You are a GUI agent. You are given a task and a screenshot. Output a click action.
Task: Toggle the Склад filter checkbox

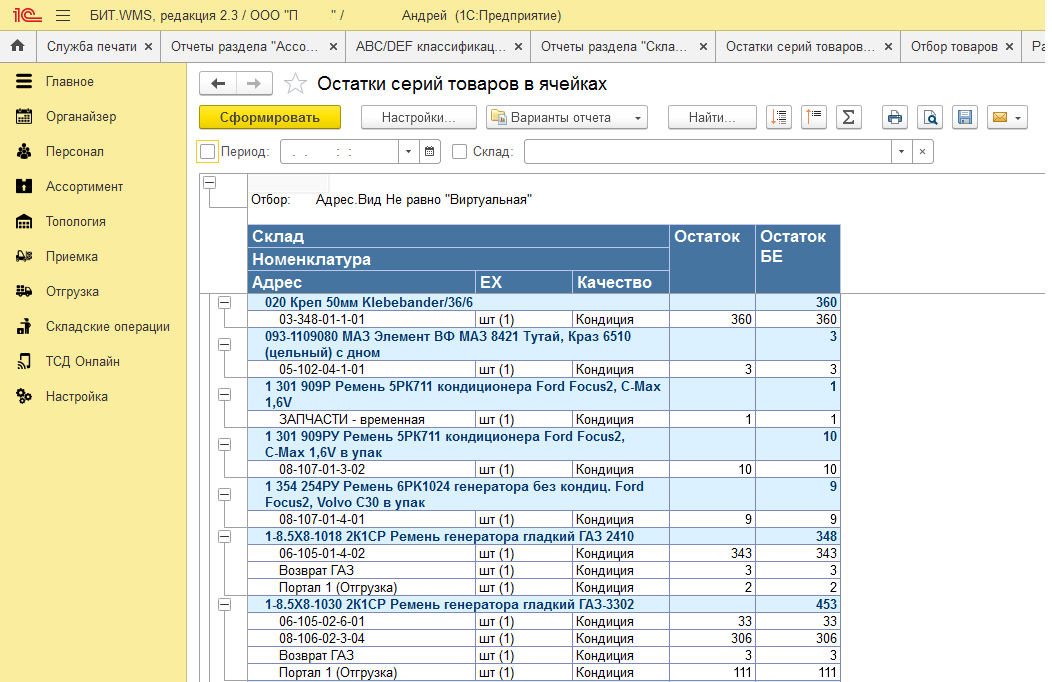tap(460, 152)
